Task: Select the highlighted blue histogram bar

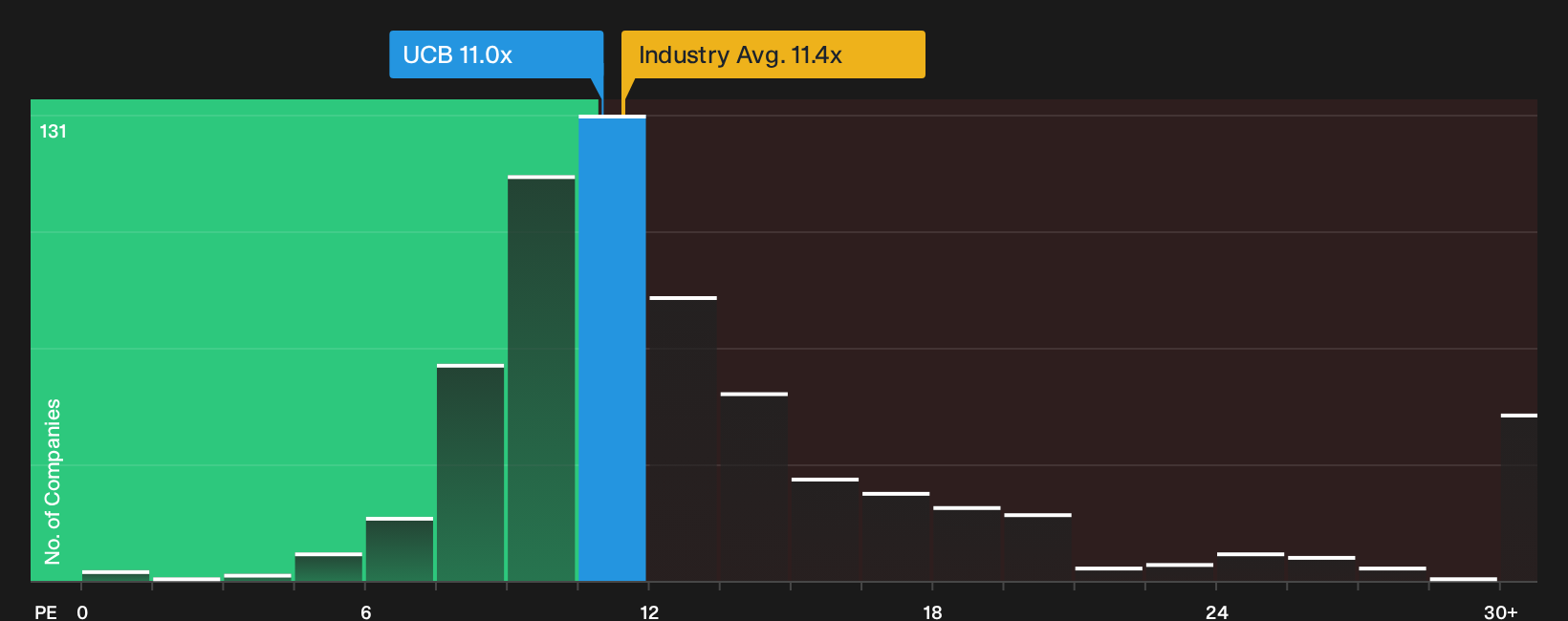Action: (x=612, y=348)
